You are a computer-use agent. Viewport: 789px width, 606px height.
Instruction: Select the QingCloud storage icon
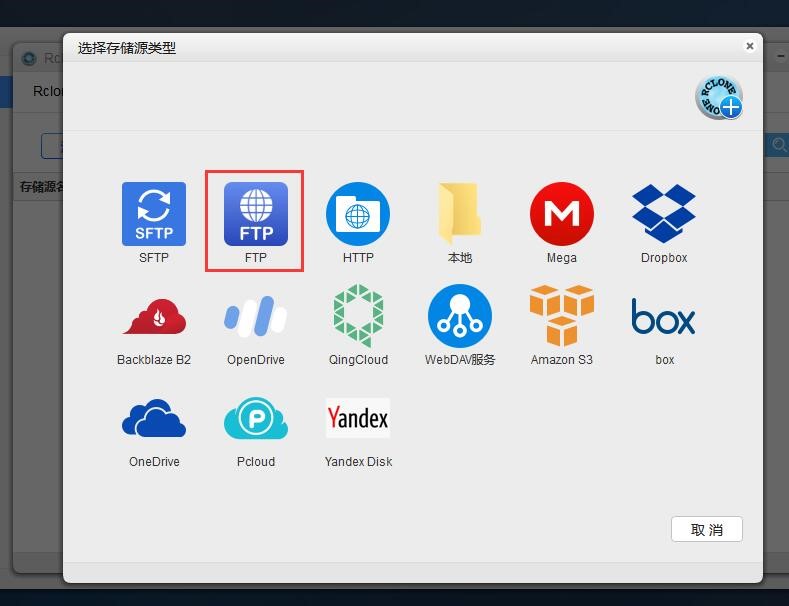(358, 316)
